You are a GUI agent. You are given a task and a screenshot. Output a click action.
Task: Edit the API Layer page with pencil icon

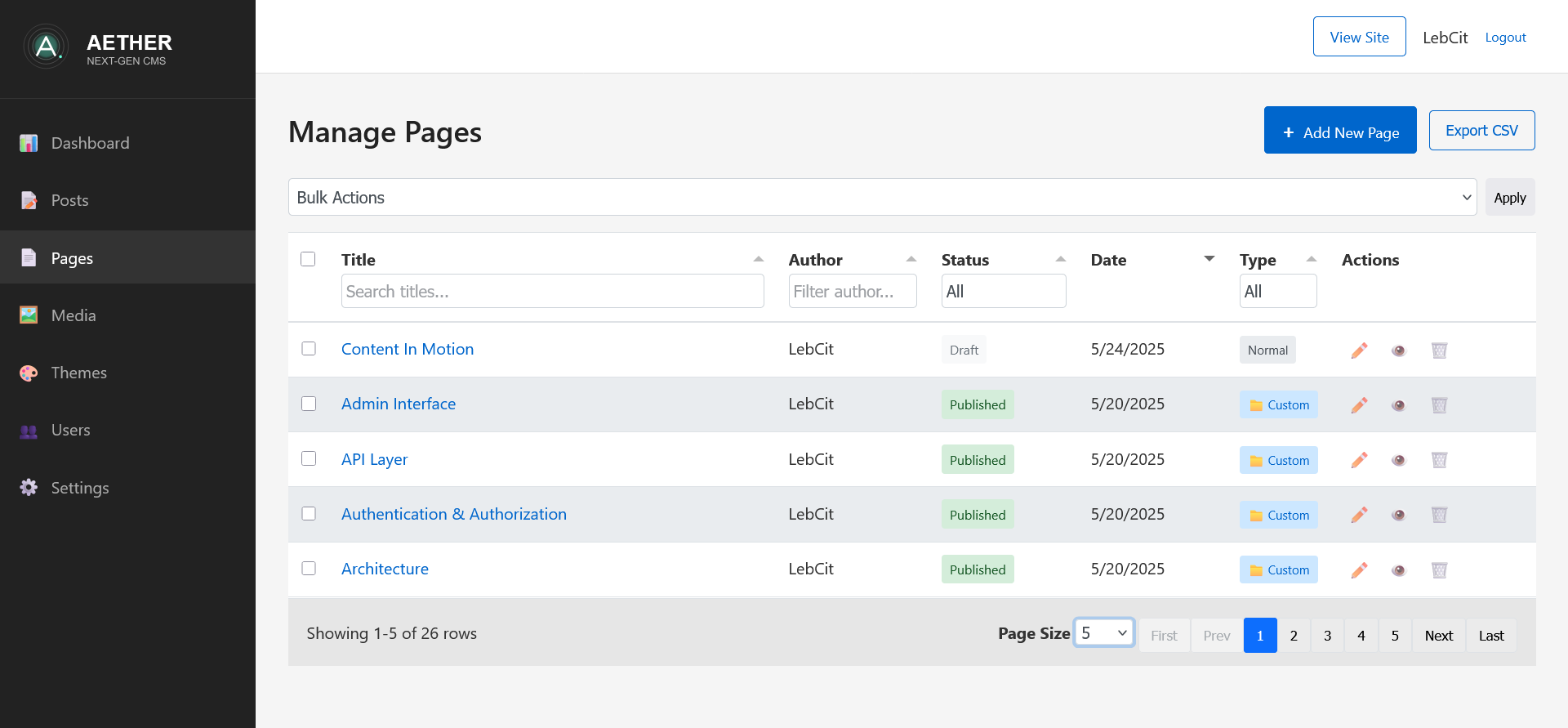click(1359, 460)
